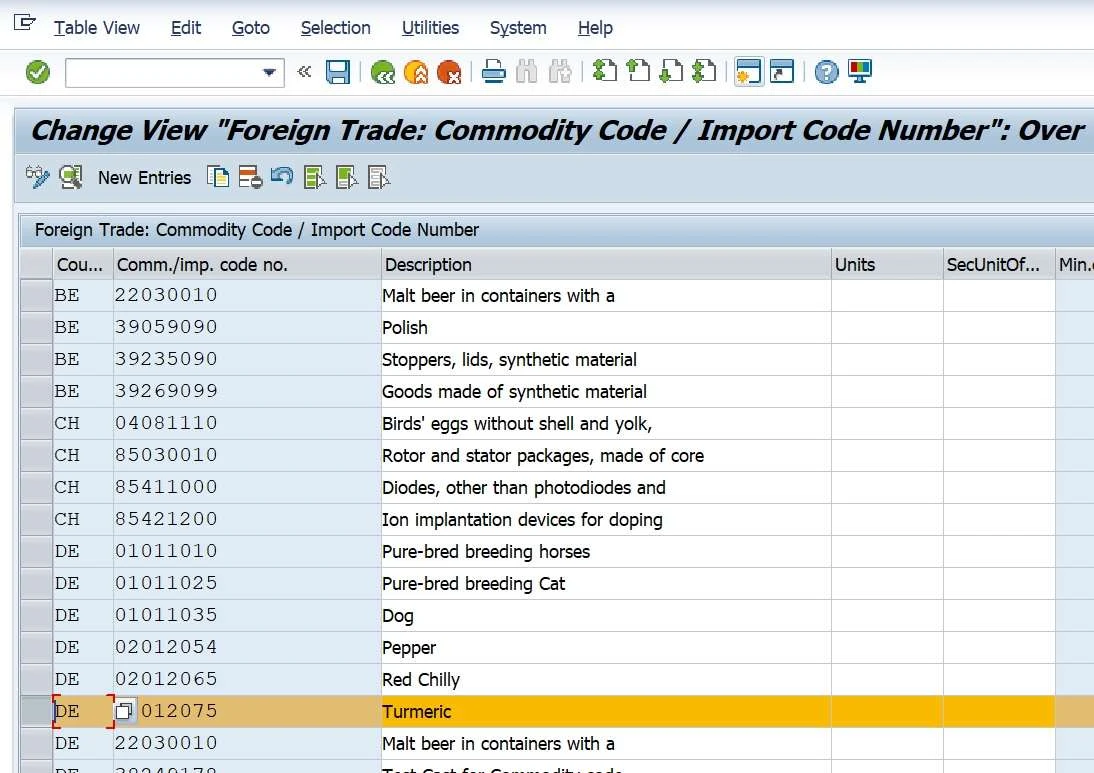Viewport: 1094px width, 773px height.
Task: Open the Utilities menu
Action: click(x=430, y=28)
